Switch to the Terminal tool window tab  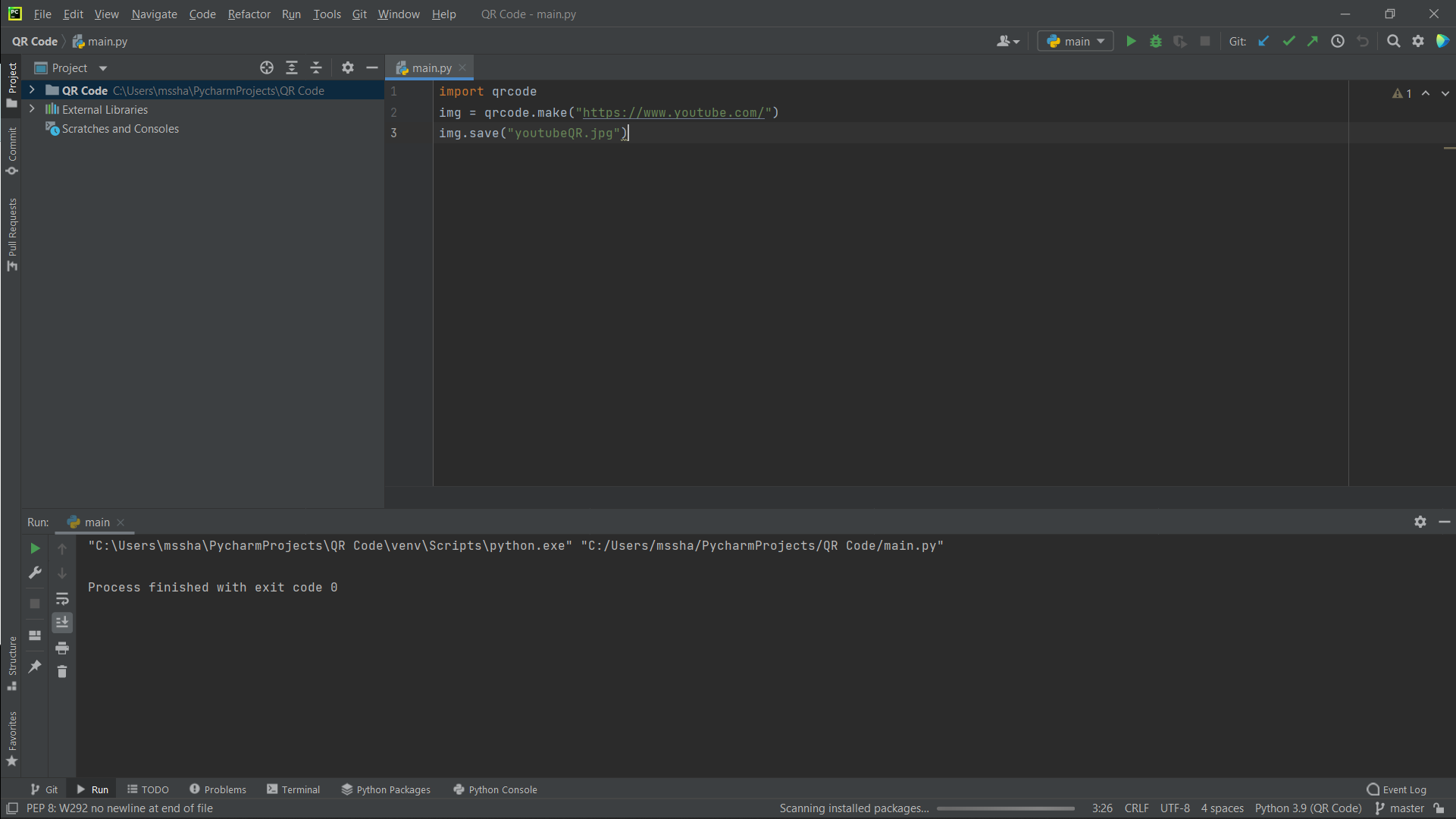(x=293, y=789)
